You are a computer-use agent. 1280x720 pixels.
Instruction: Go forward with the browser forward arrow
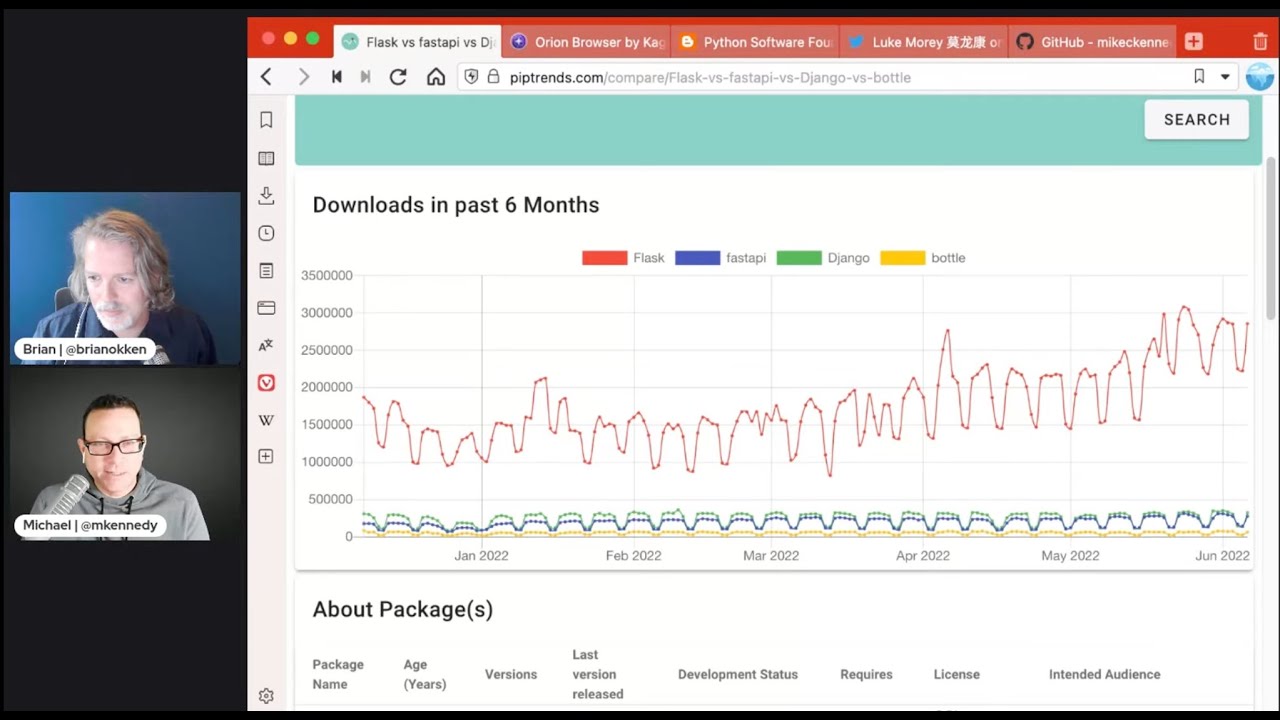point(304,77)
